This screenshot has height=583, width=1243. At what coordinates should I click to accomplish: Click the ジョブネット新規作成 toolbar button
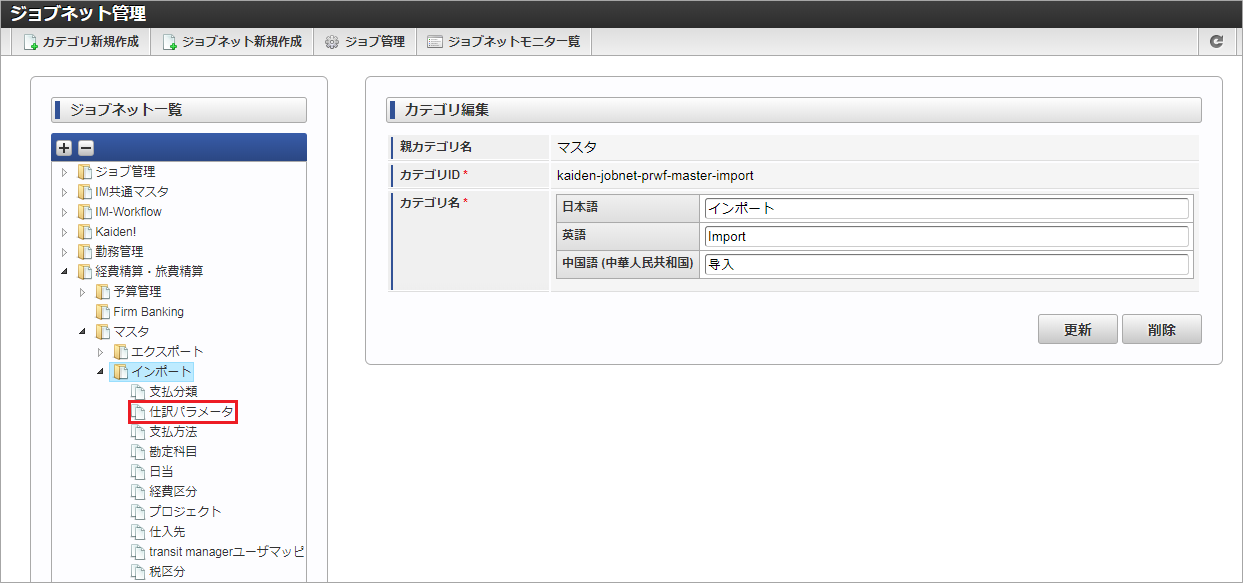point(232,42)
